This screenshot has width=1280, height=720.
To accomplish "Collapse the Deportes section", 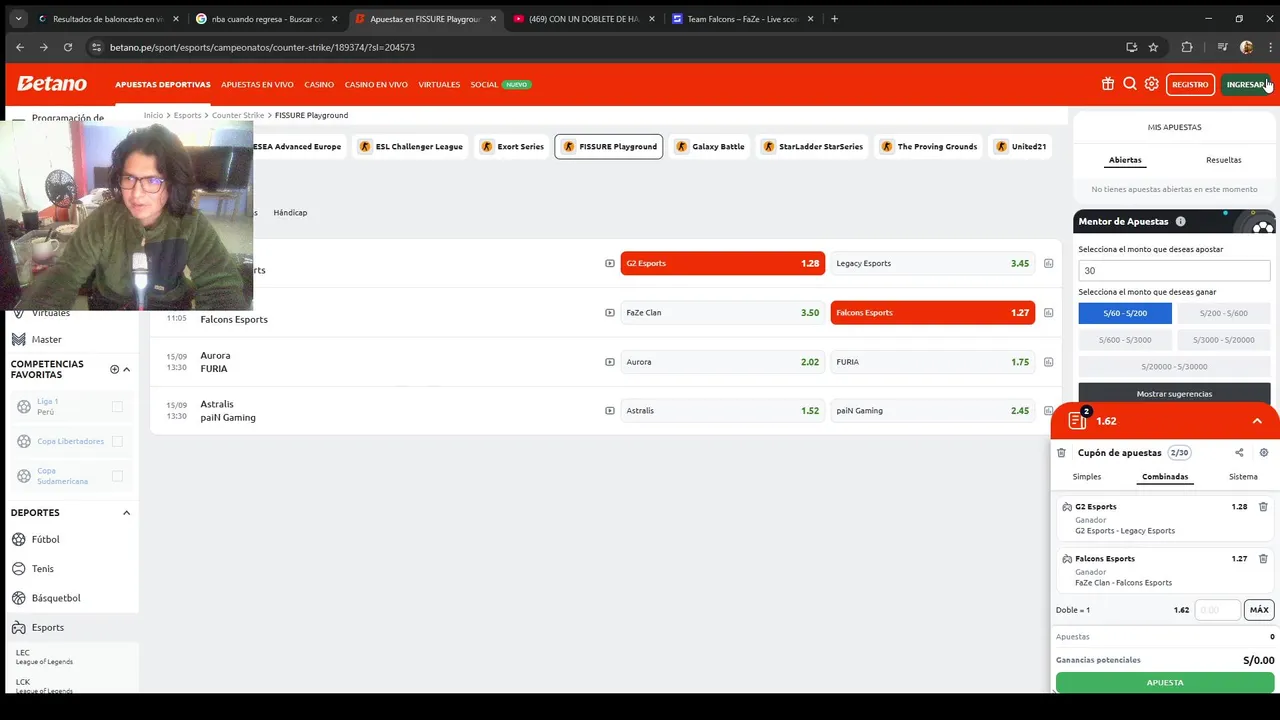I will [126, 513].
